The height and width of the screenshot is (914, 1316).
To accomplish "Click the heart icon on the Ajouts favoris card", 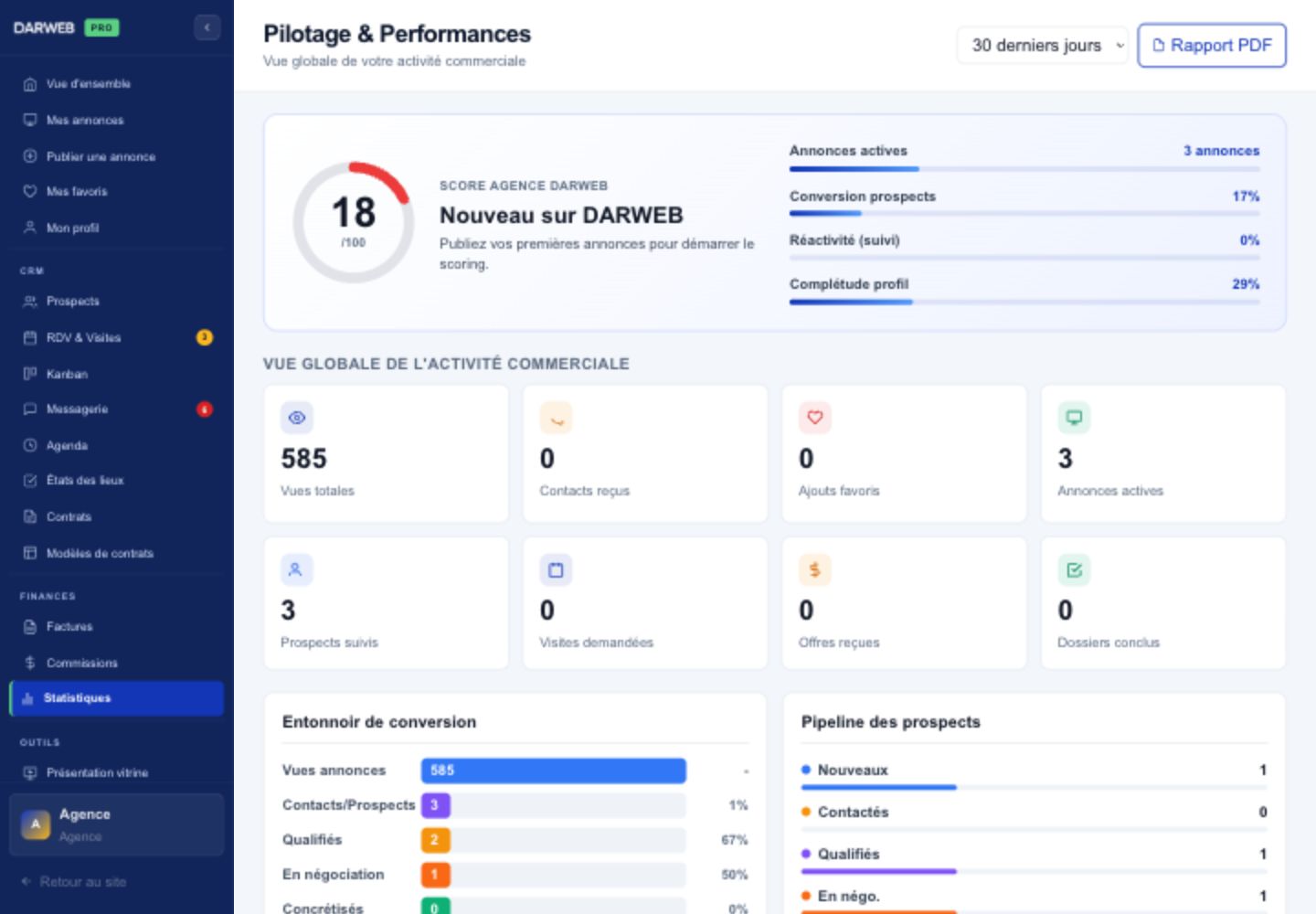I will (x=815, y=418).
